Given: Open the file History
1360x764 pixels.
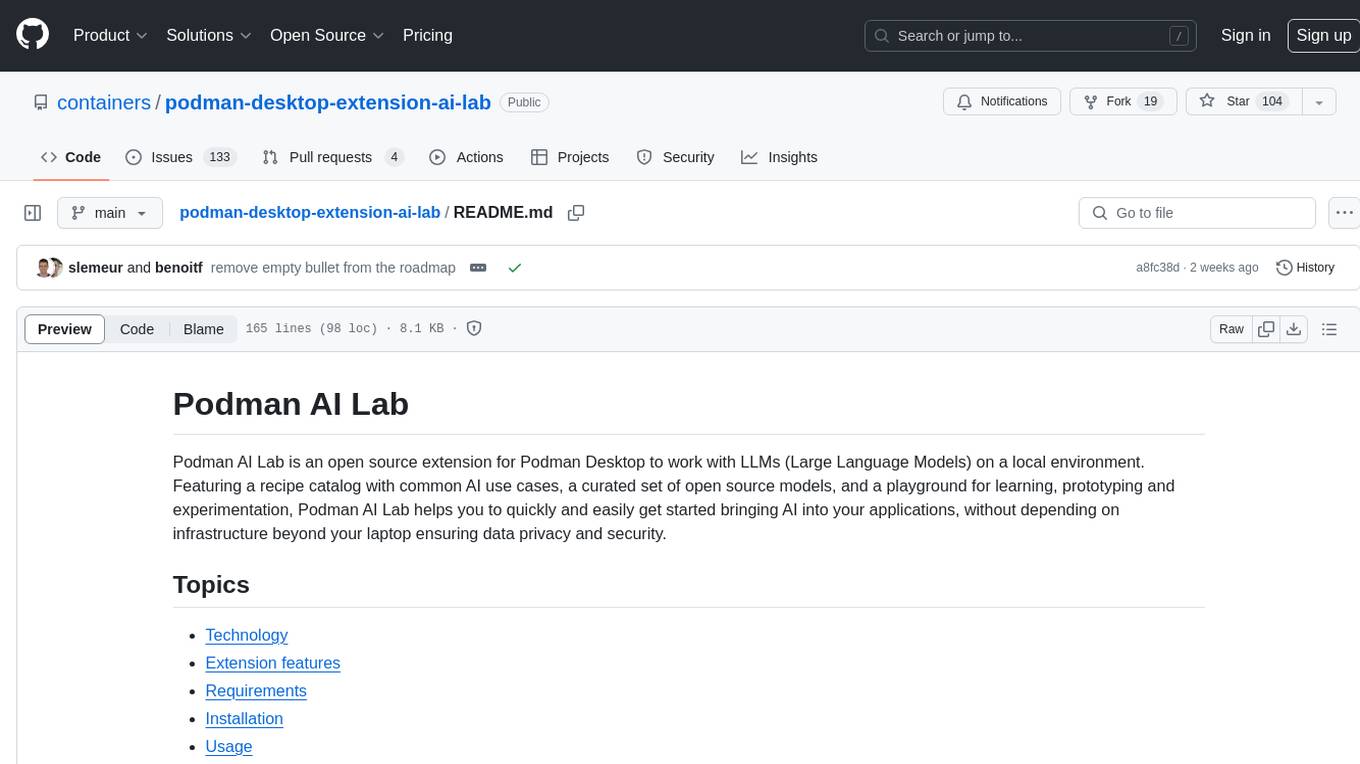Looking at the screenshot, I should 1305,267.
